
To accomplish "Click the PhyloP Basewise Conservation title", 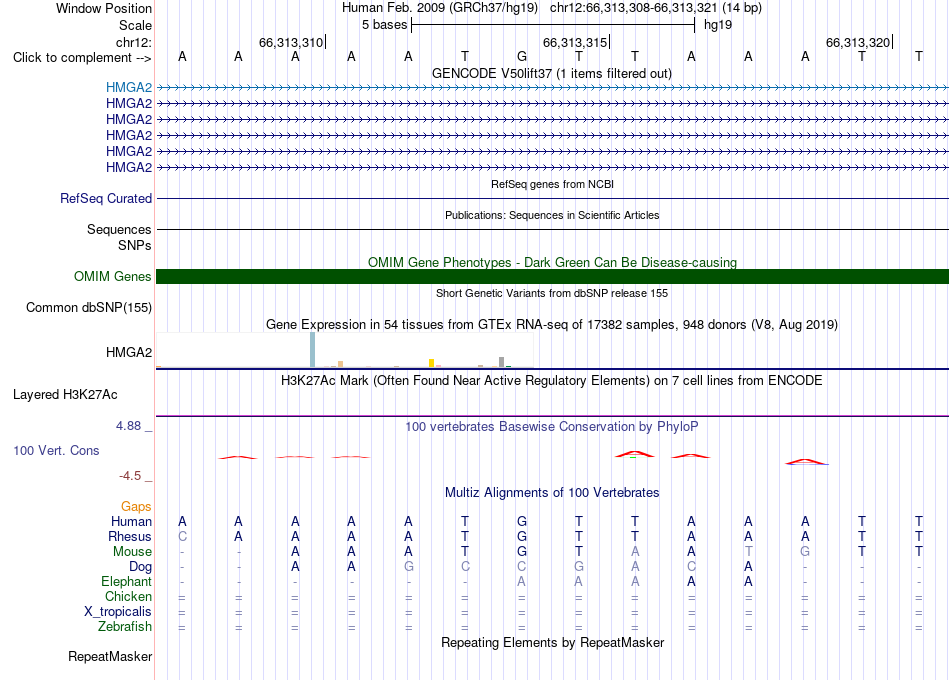I will point(552,427).
